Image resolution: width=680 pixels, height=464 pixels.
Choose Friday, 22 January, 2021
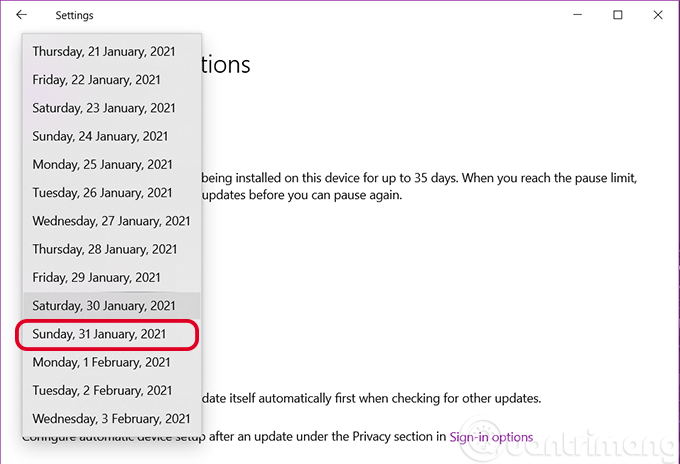pyautogui.click(x=96, y=79)
